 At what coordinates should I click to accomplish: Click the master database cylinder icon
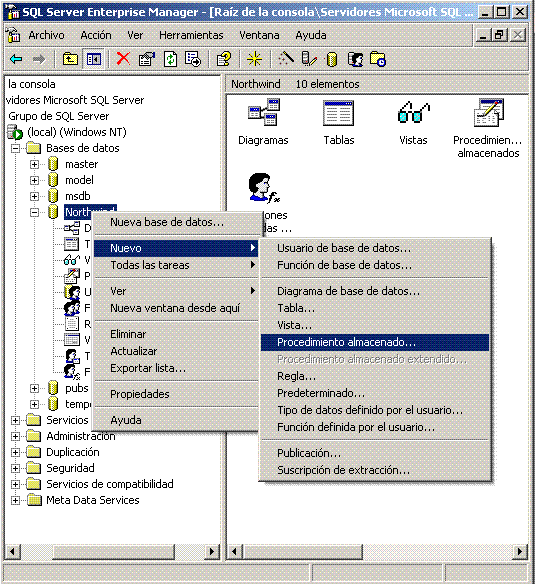(x=53, y=164)
